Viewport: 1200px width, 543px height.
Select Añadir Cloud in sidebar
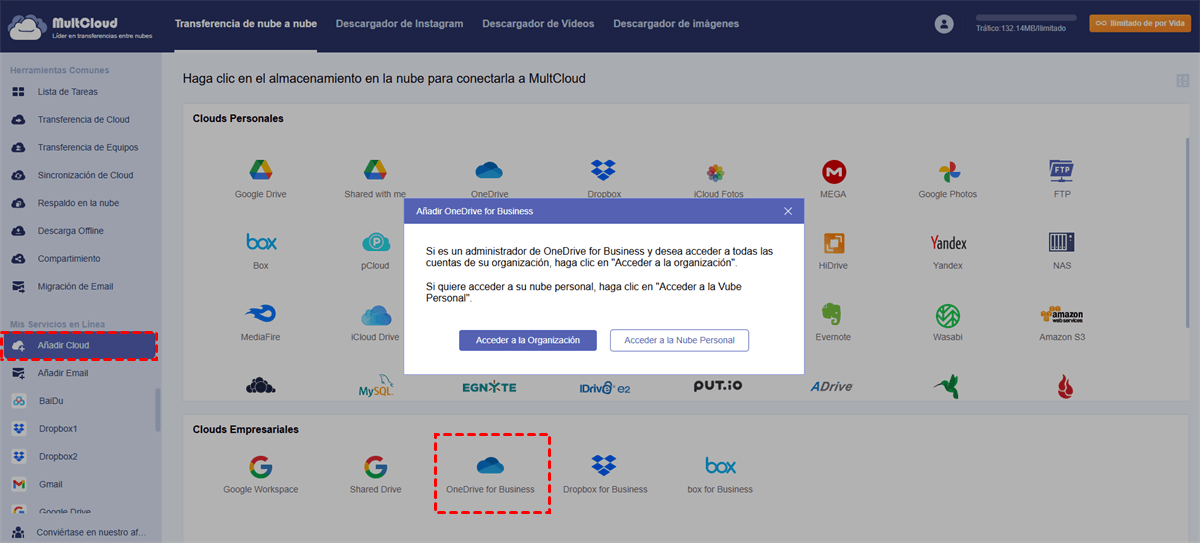coord(78,345)
